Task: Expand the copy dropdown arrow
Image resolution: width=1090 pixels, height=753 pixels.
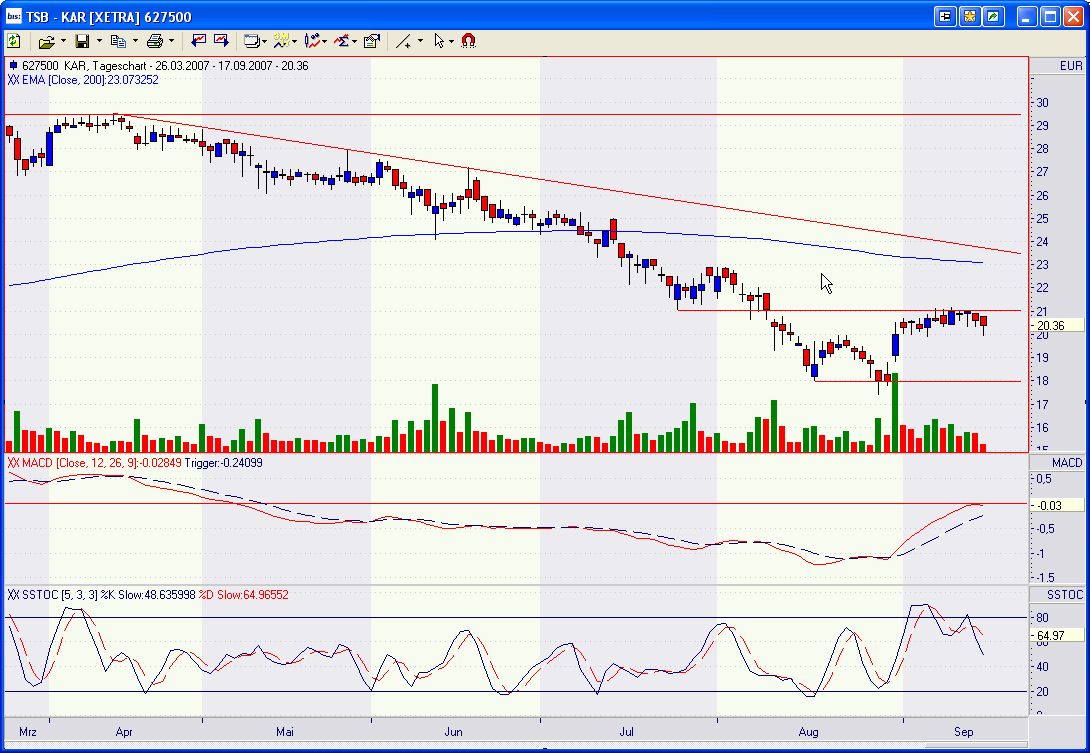Action: coord(135,42)
